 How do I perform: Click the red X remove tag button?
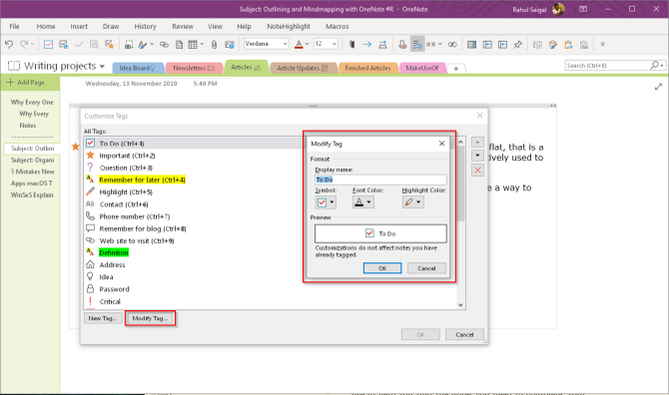(x=477, y=171)
